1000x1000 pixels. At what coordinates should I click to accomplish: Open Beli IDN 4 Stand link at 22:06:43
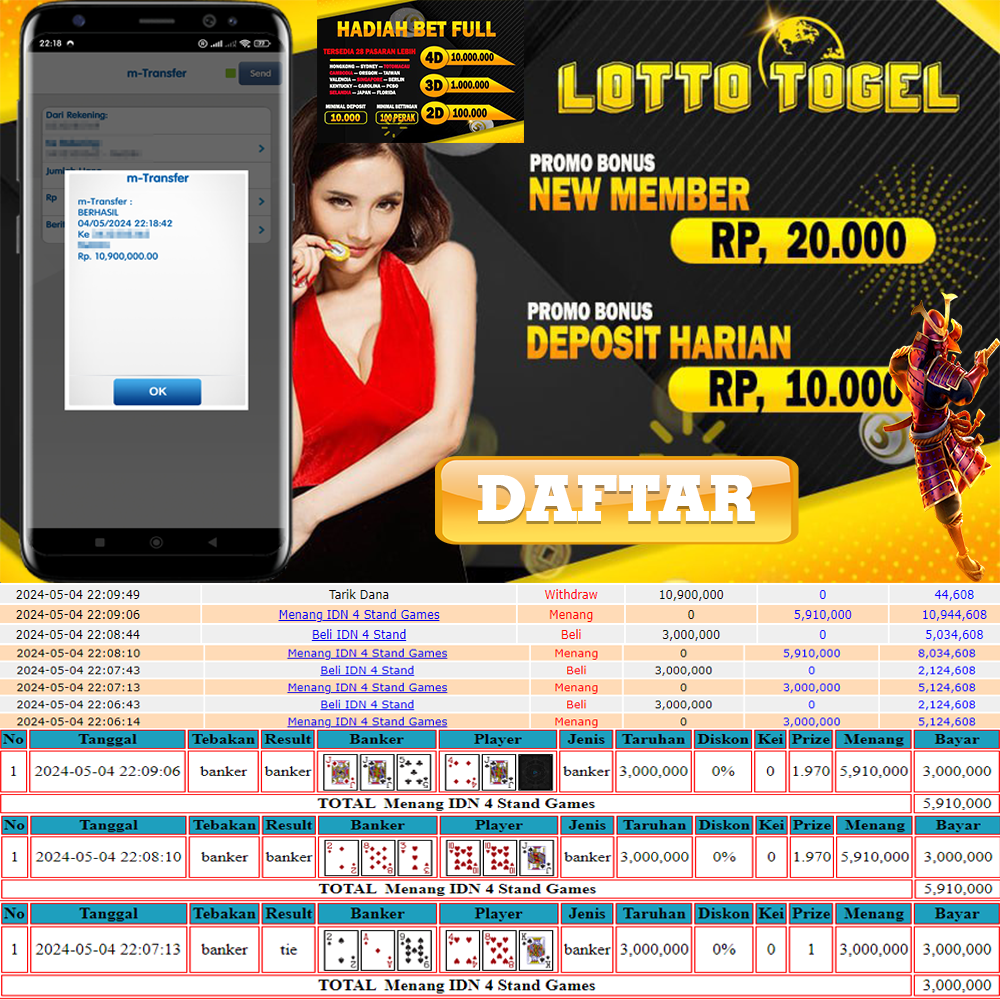pos(367,705)
